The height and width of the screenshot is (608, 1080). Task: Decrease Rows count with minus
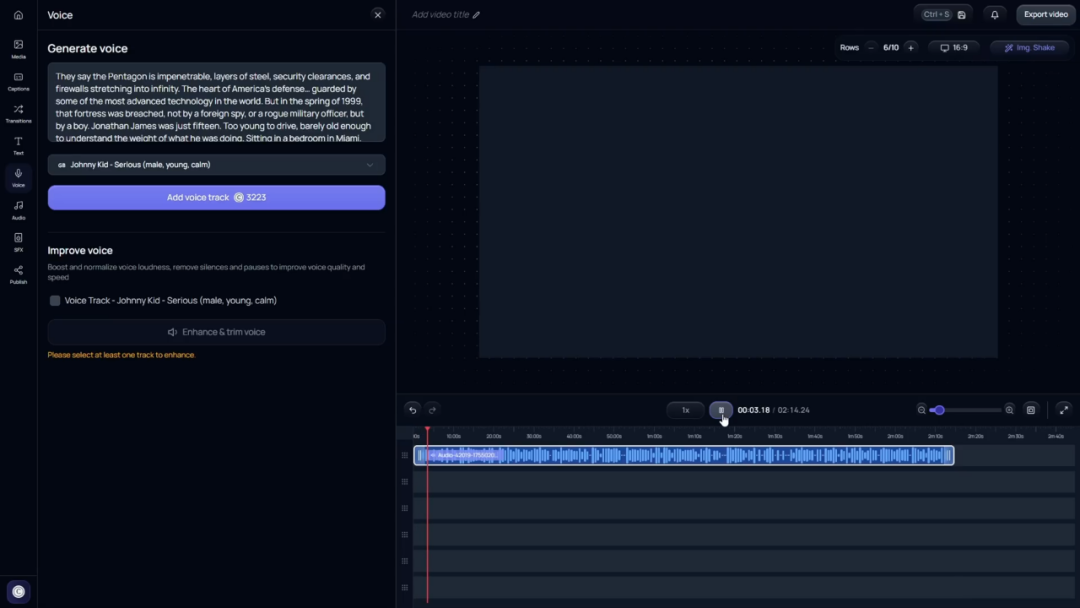point(871,48)
